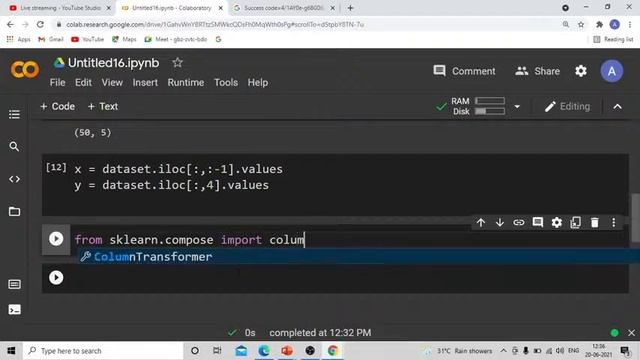Close the execution status bar
640x360 pixels.
point(631,333)
